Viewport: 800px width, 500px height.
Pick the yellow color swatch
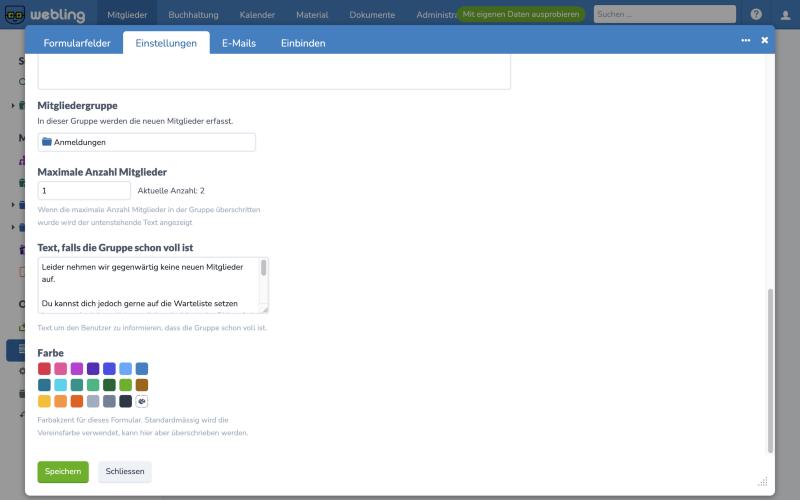click(44, 401)
